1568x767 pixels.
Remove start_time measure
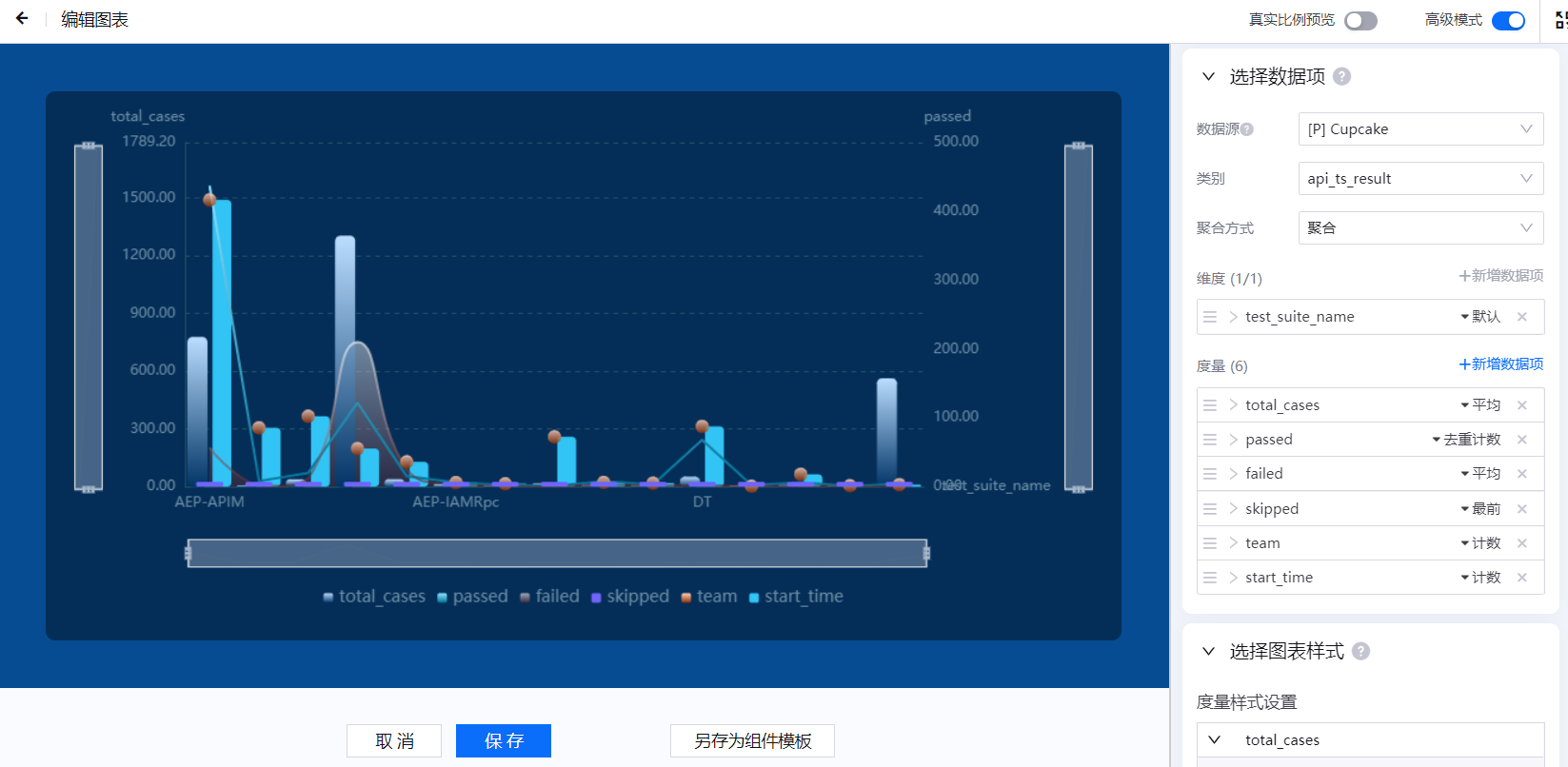click(1522, 578)
